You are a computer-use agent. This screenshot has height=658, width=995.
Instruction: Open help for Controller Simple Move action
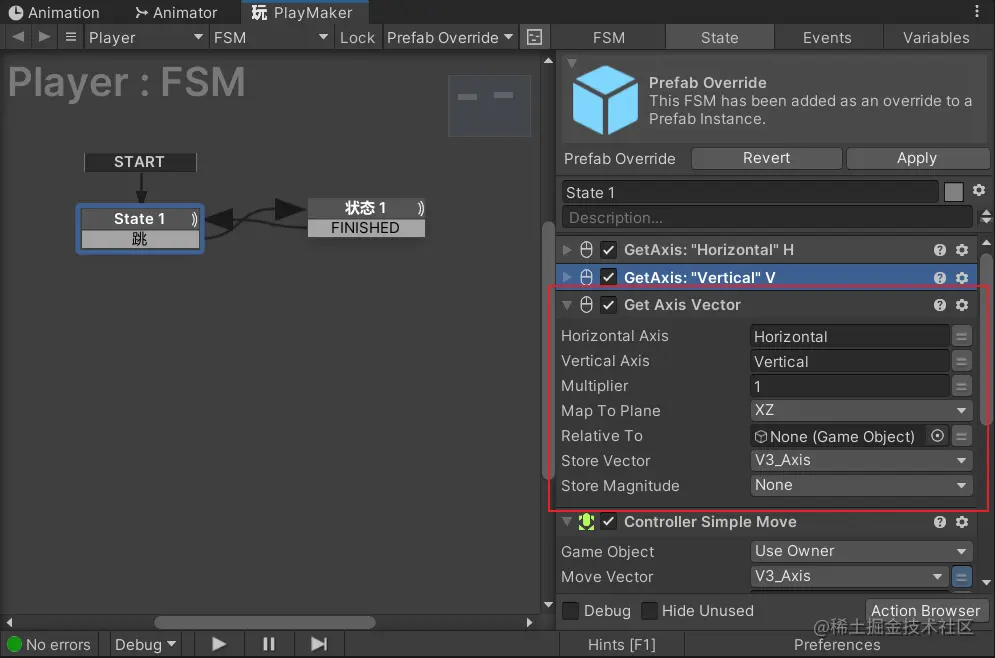point(940,522)
